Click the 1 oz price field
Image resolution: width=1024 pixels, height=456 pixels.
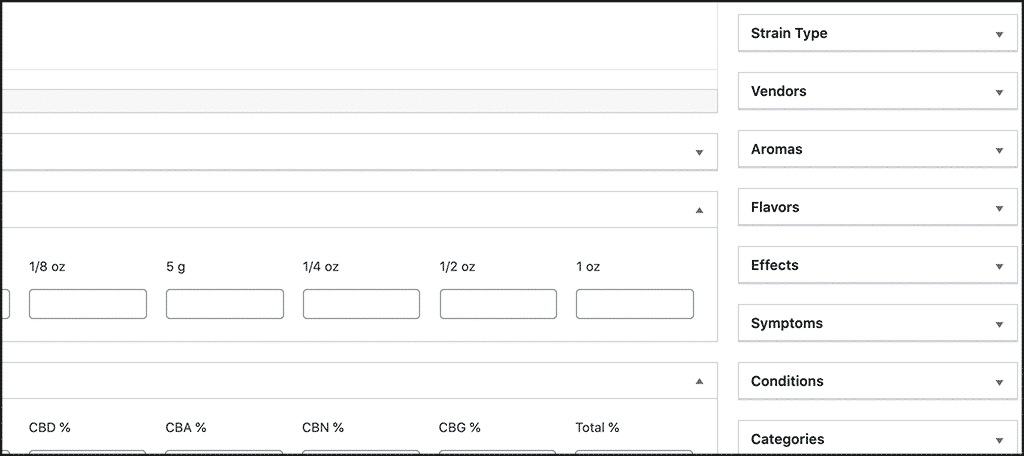coord(635,304)
